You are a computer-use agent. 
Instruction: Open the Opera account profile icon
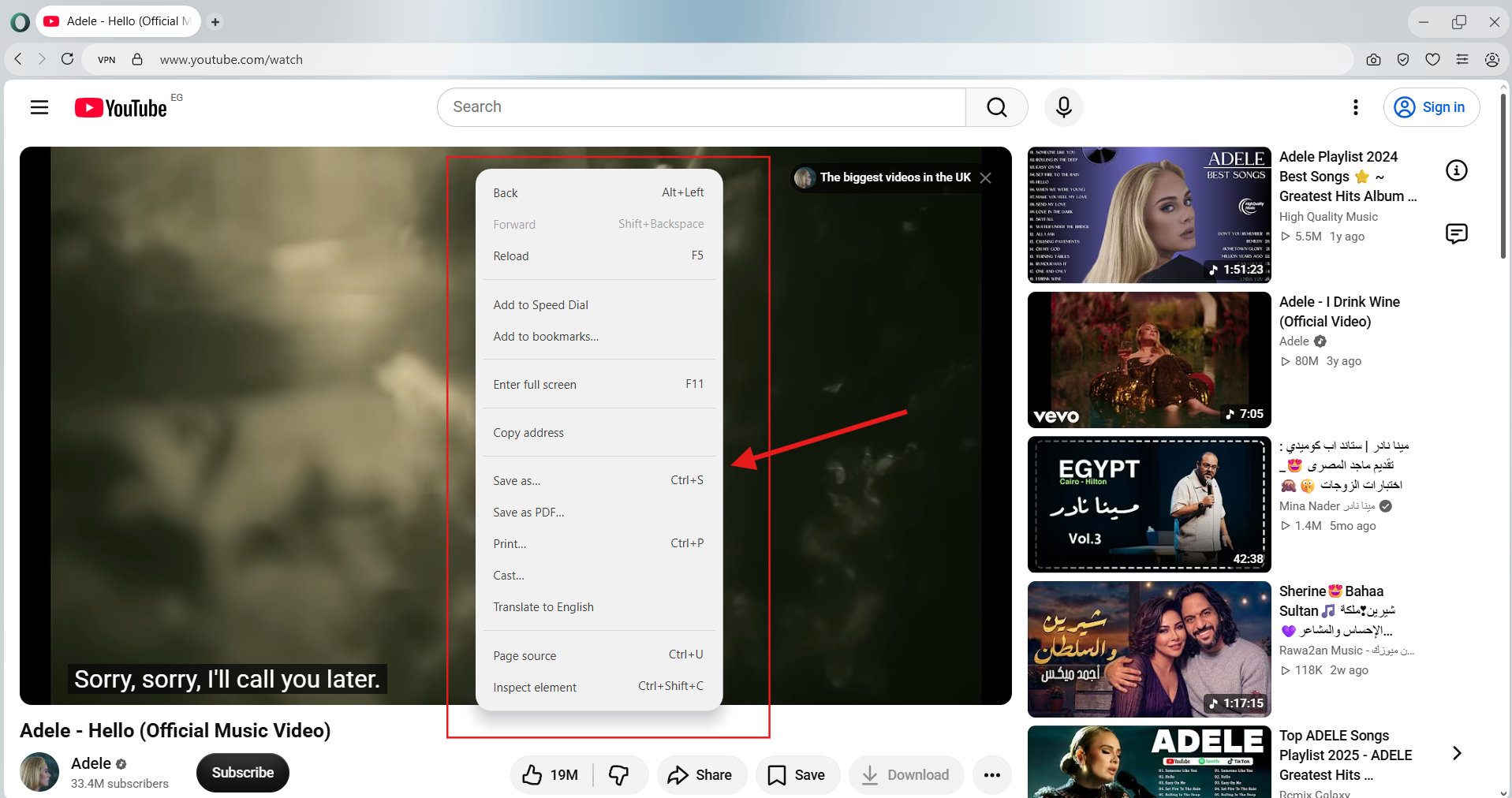pyautogui.click(x=1491, y=60)
